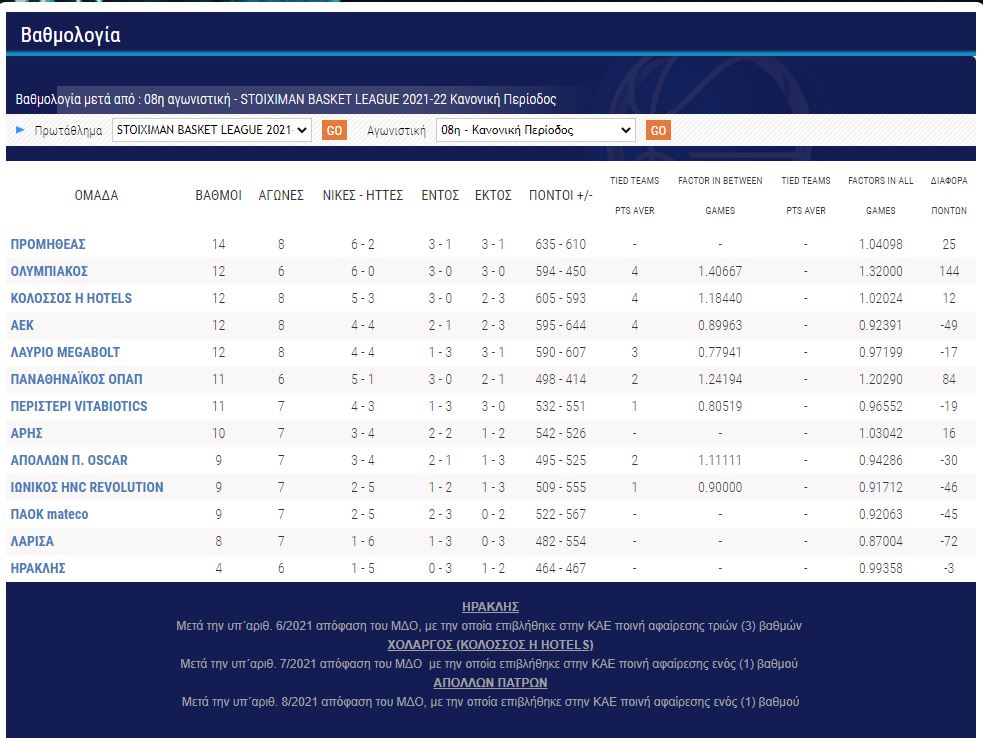Open ΟΛΥΜΠΙΑΚΟΣ team link
The width and height of the screenshot is (983, 738).
49,271
